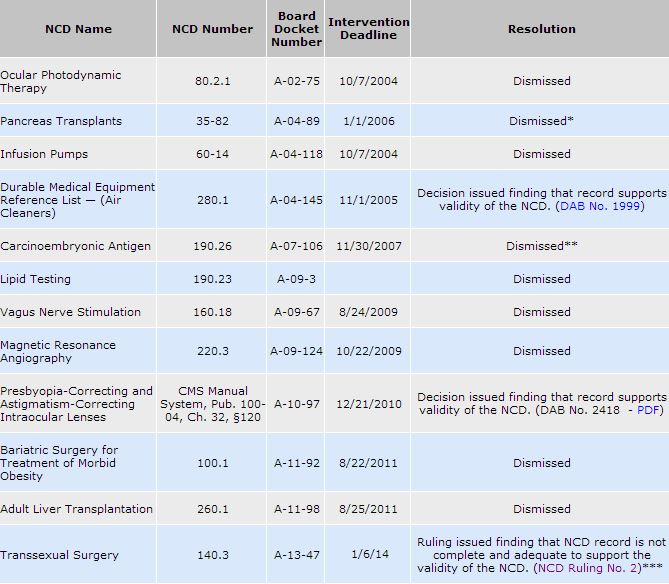Open the NCD Ruling No. 2 link

(x=588, y=568)
